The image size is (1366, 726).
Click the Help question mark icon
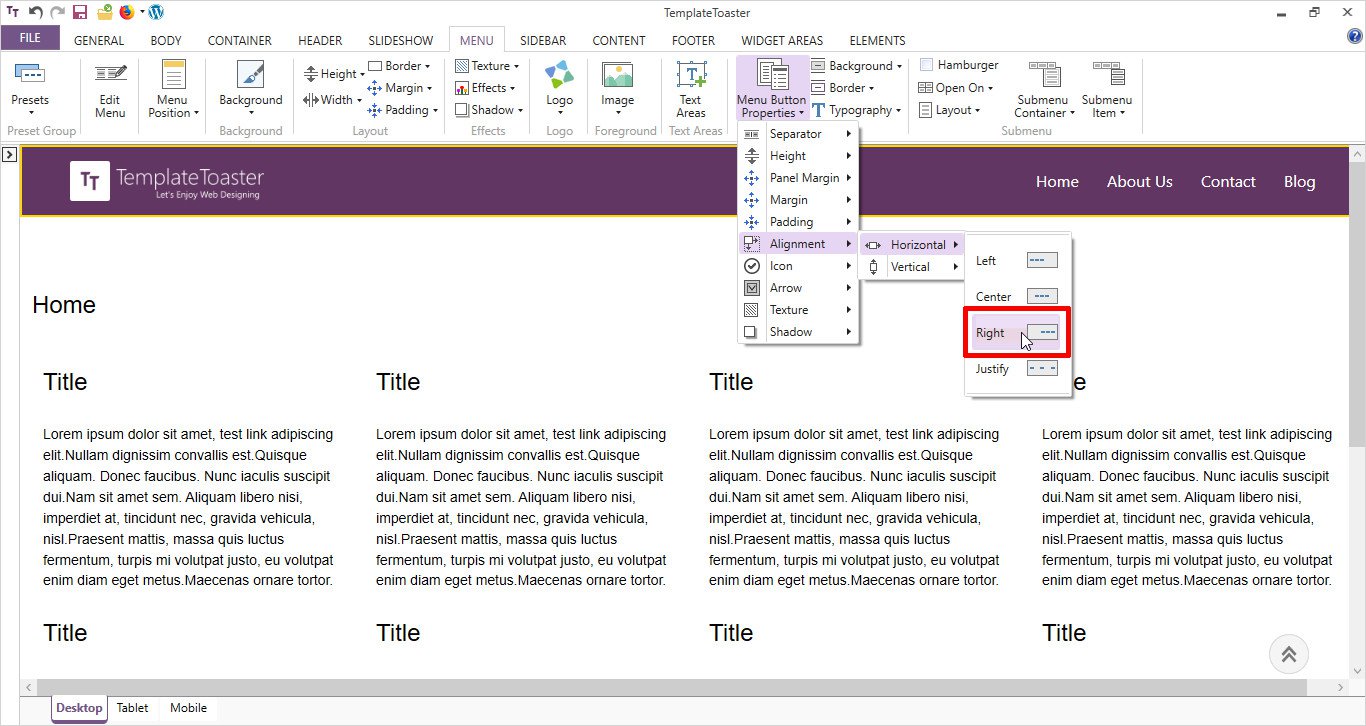click(1354, 37)
